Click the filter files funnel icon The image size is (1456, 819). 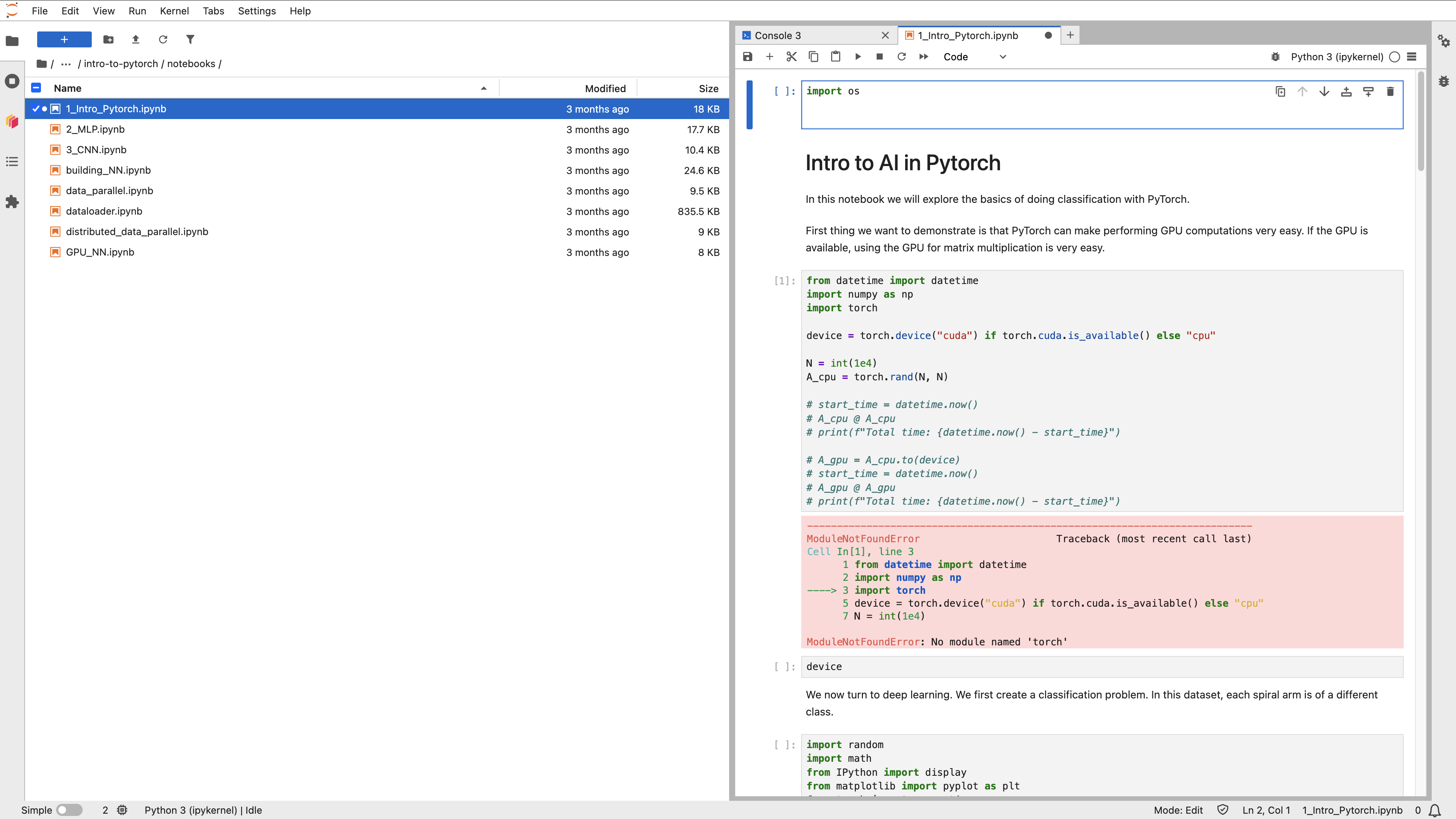(190, 39)
